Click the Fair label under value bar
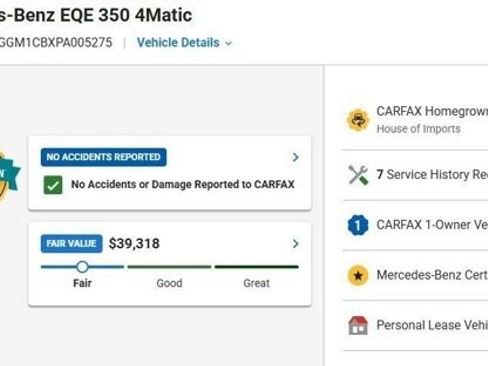 click(82, 283)
